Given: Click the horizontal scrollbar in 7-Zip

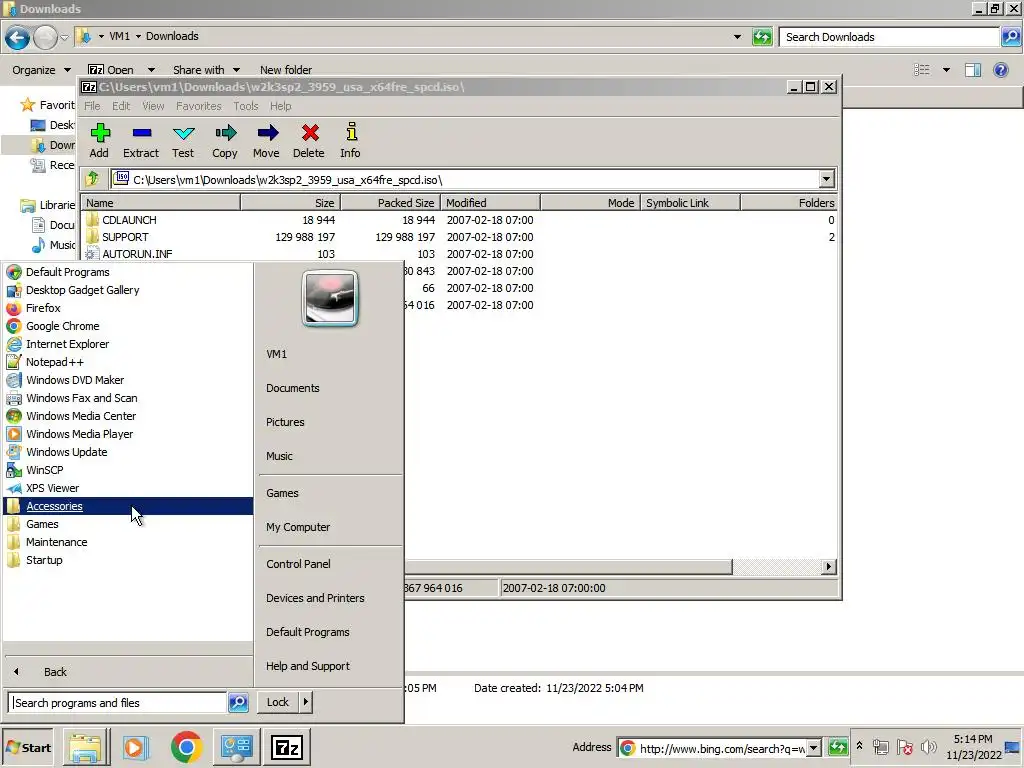Looking at the screenshot, I should tap(568, 567).
